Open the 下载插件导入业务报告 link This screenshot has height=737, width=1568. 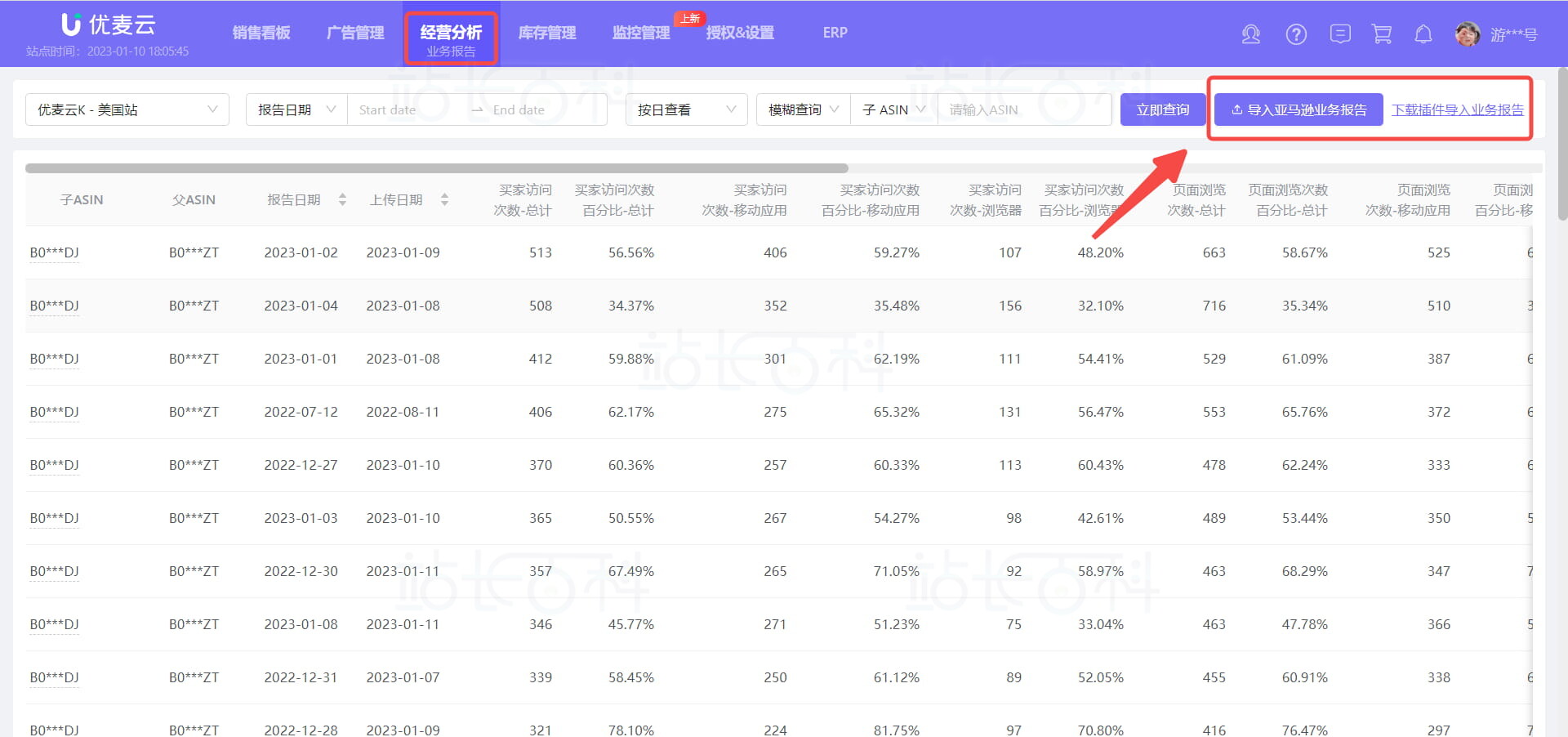click(1457, 109)
